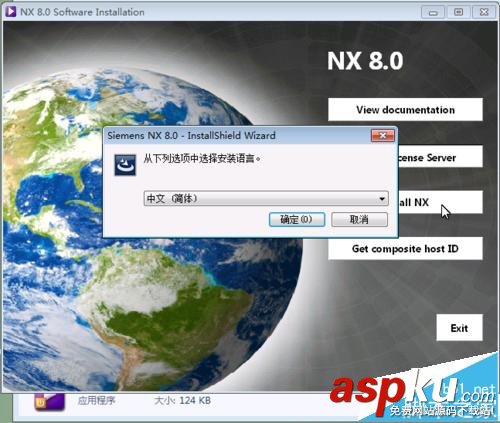Maximize the NX 8.0 Software Installation window
Image resolution: width=500 pixels, height=423 pixels.
458,13
